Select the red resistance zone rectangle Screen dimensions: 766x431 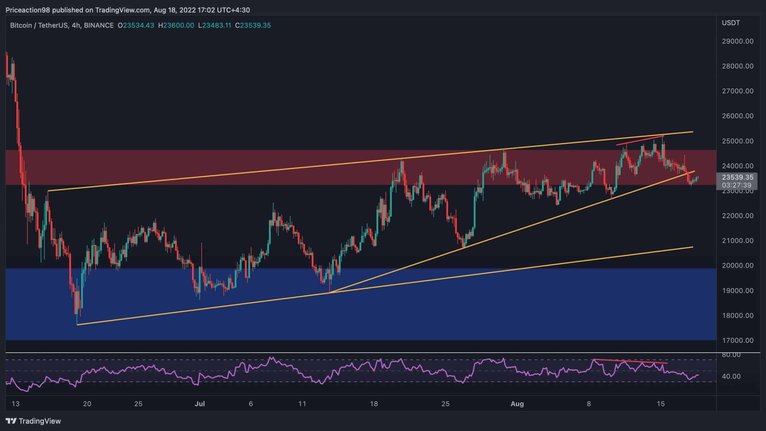click(x=361, y=167)
